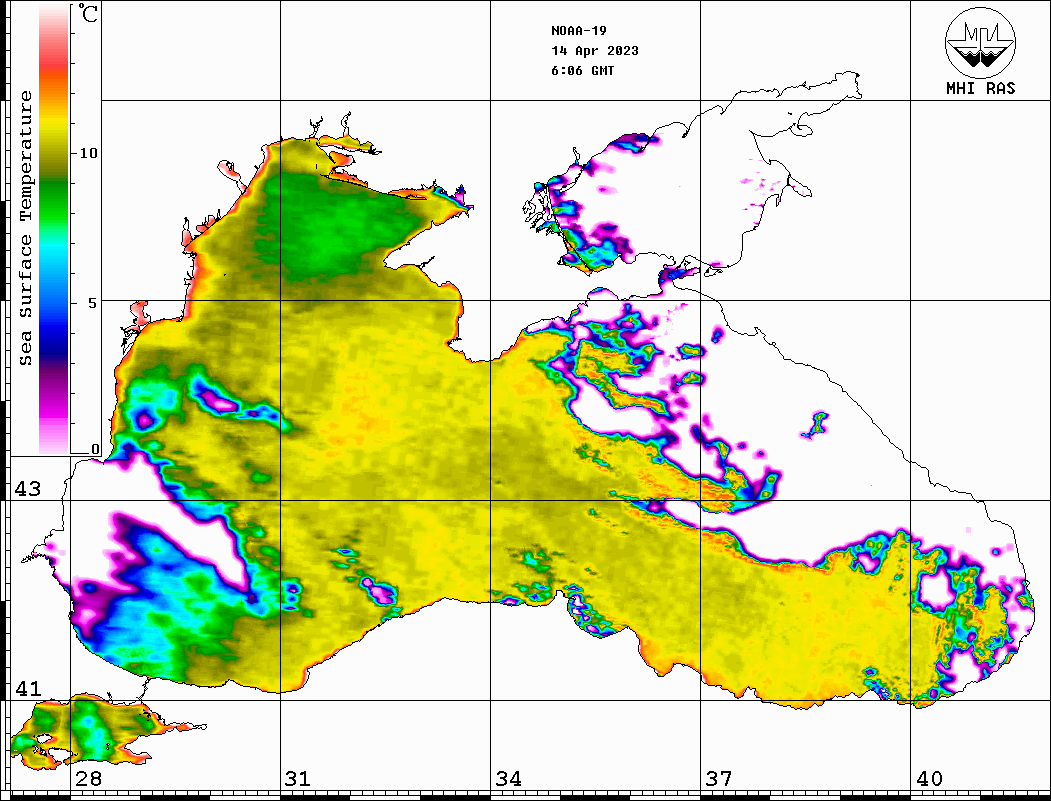Click the longitude label "34"
The height and width of the screenshot is (801, 1051).
coord(509,778)
